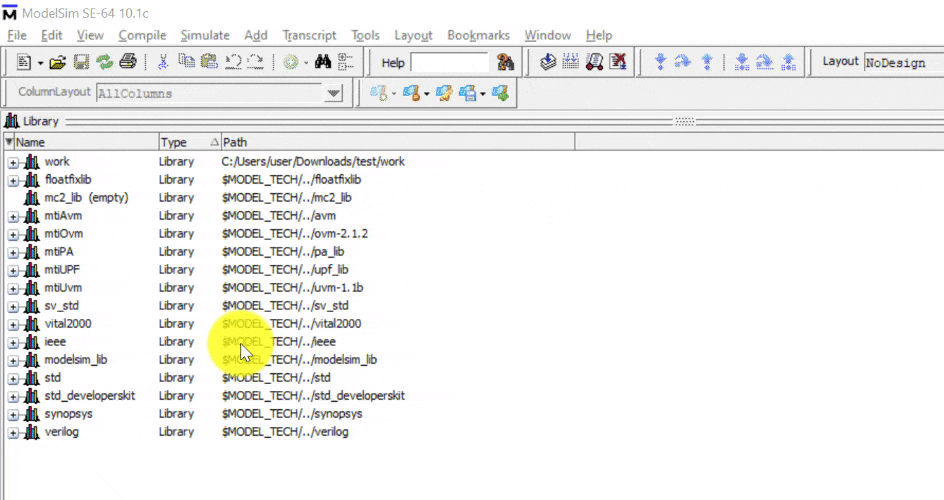Click the Step Out blue up arrow icon
The height and width of the screenshot is (500, 944).
point(707,61)
